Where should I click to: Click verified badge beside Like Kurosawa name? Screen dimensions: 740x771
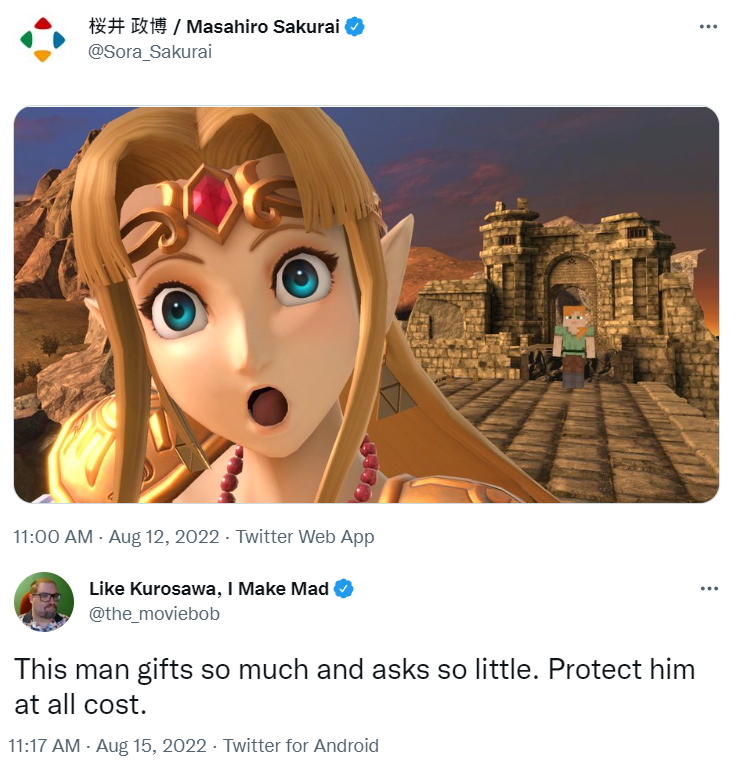(x=344, y=589)
